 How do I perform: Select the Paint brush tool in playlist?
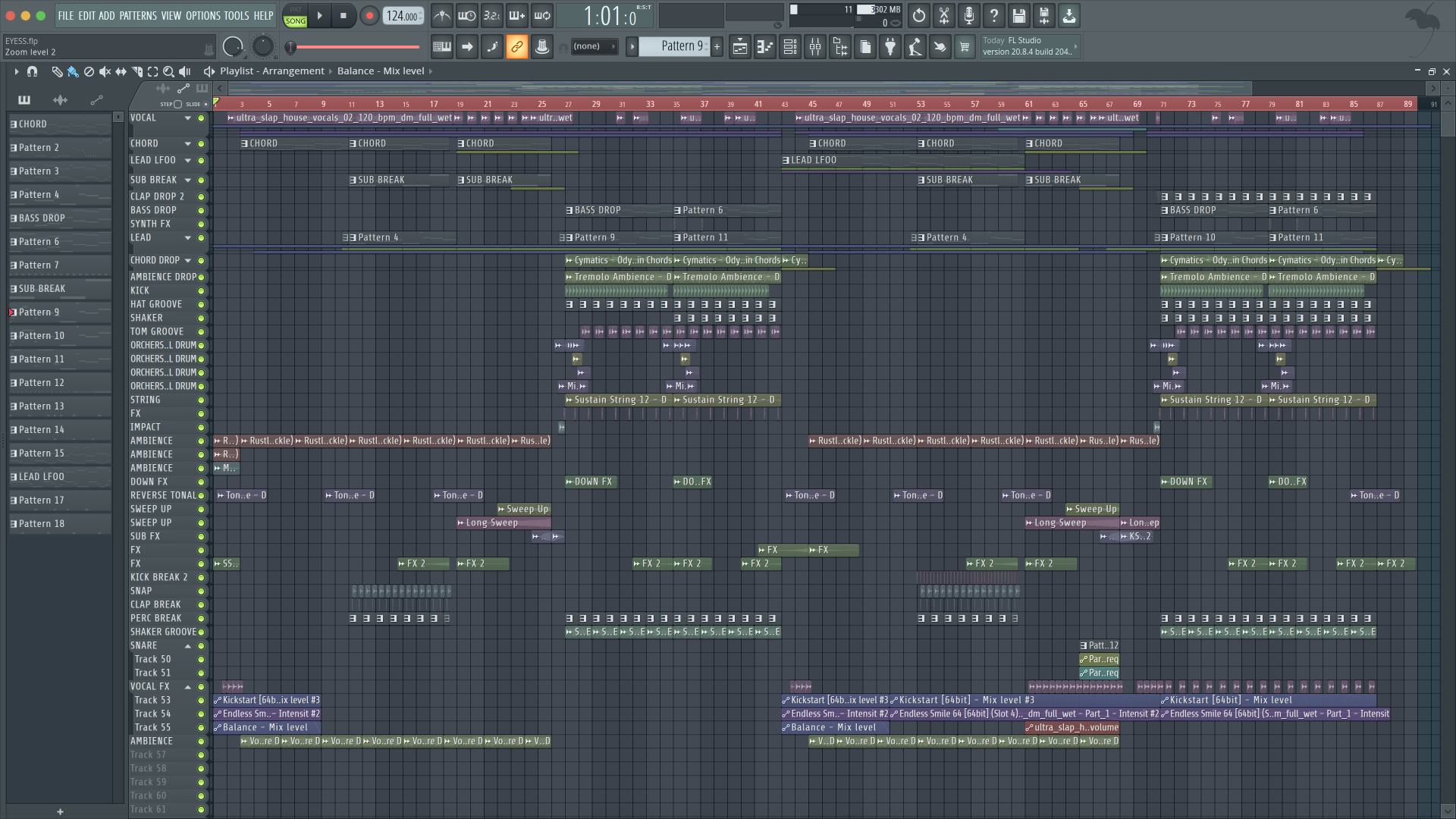tap(73, 71)
